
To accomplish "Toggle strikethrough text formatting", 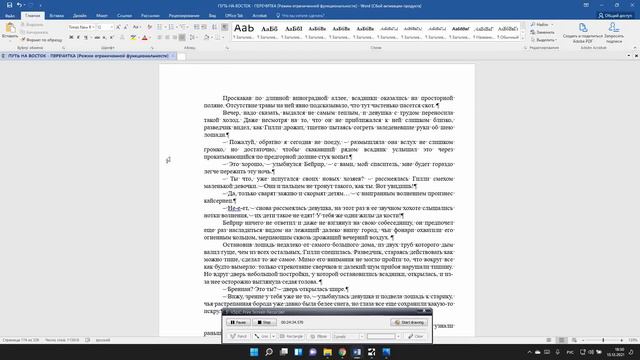I will (97, 38).
